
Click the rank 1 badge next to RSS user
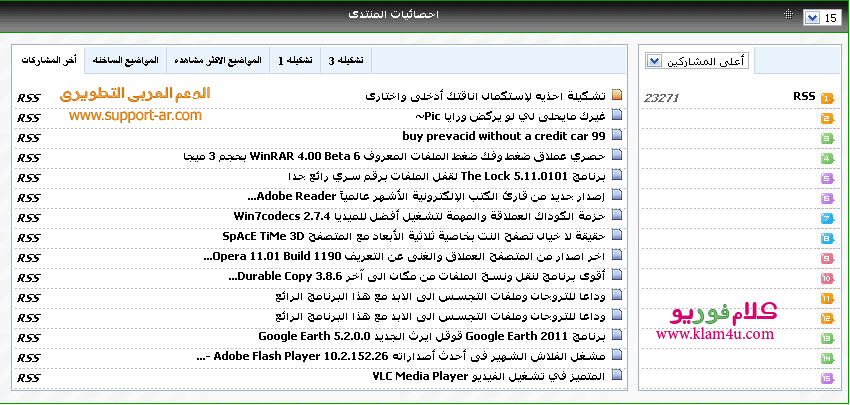point(827,98)
